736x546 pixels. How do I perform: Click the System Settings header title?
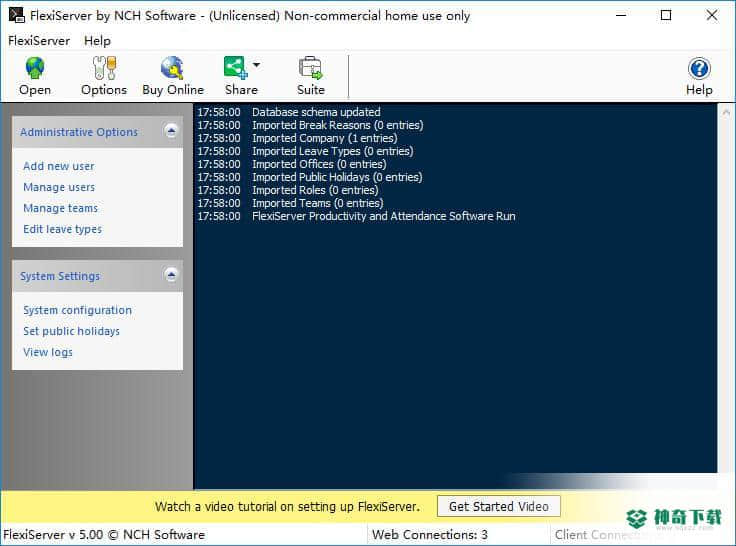pyautogui.click(x=60, y=276)
